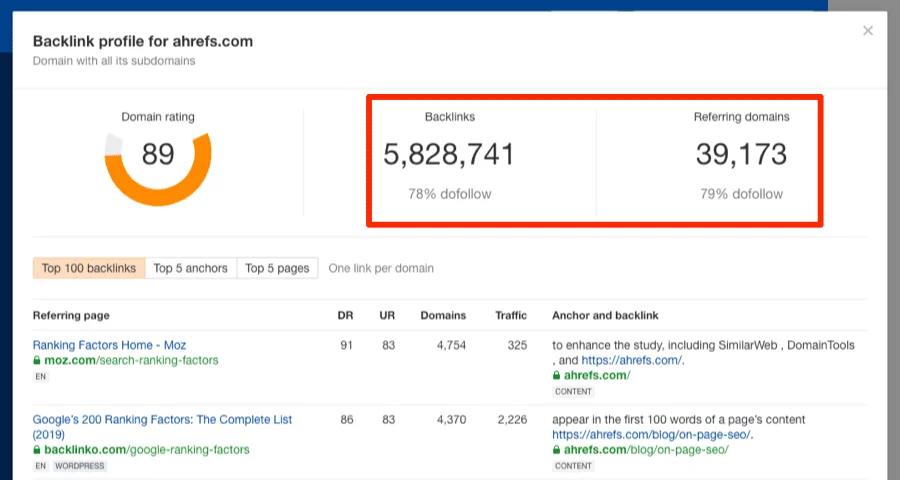Close the backlink profile dialog
Screen dimensions: 900x480
click(868, 31)
